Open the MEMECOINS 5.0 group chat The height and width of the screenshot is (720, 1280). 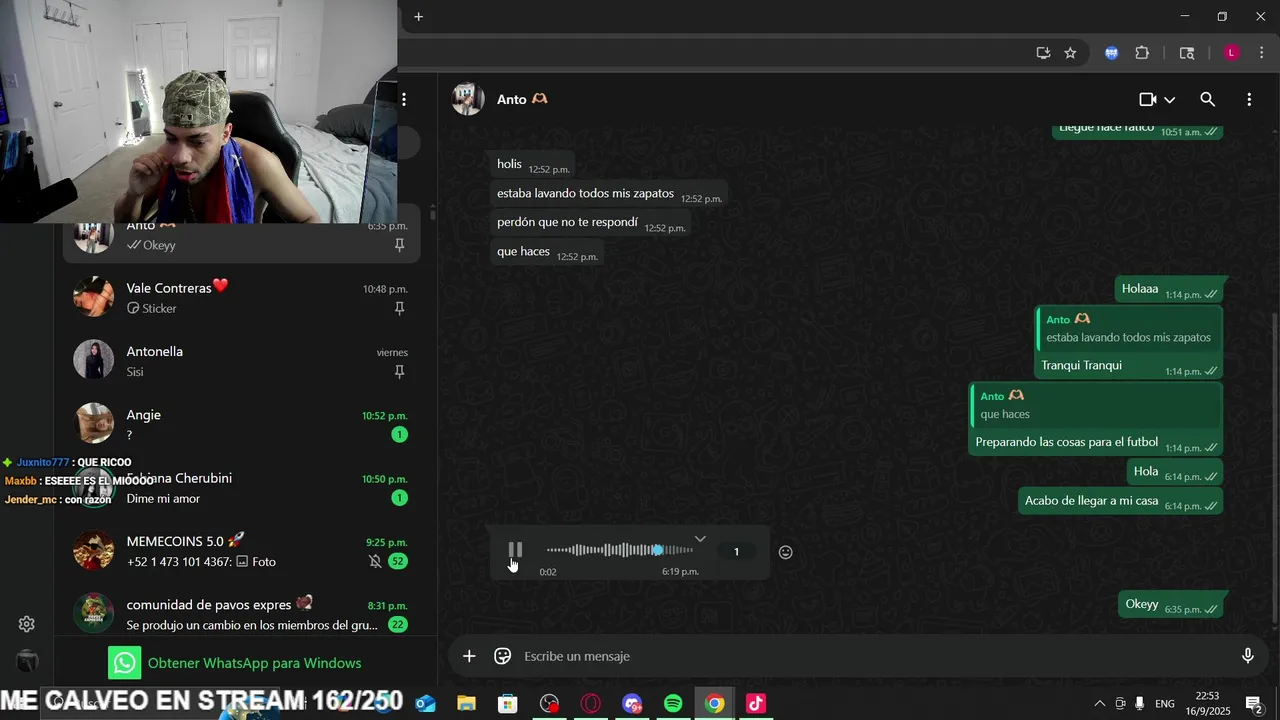coord(241,551)
